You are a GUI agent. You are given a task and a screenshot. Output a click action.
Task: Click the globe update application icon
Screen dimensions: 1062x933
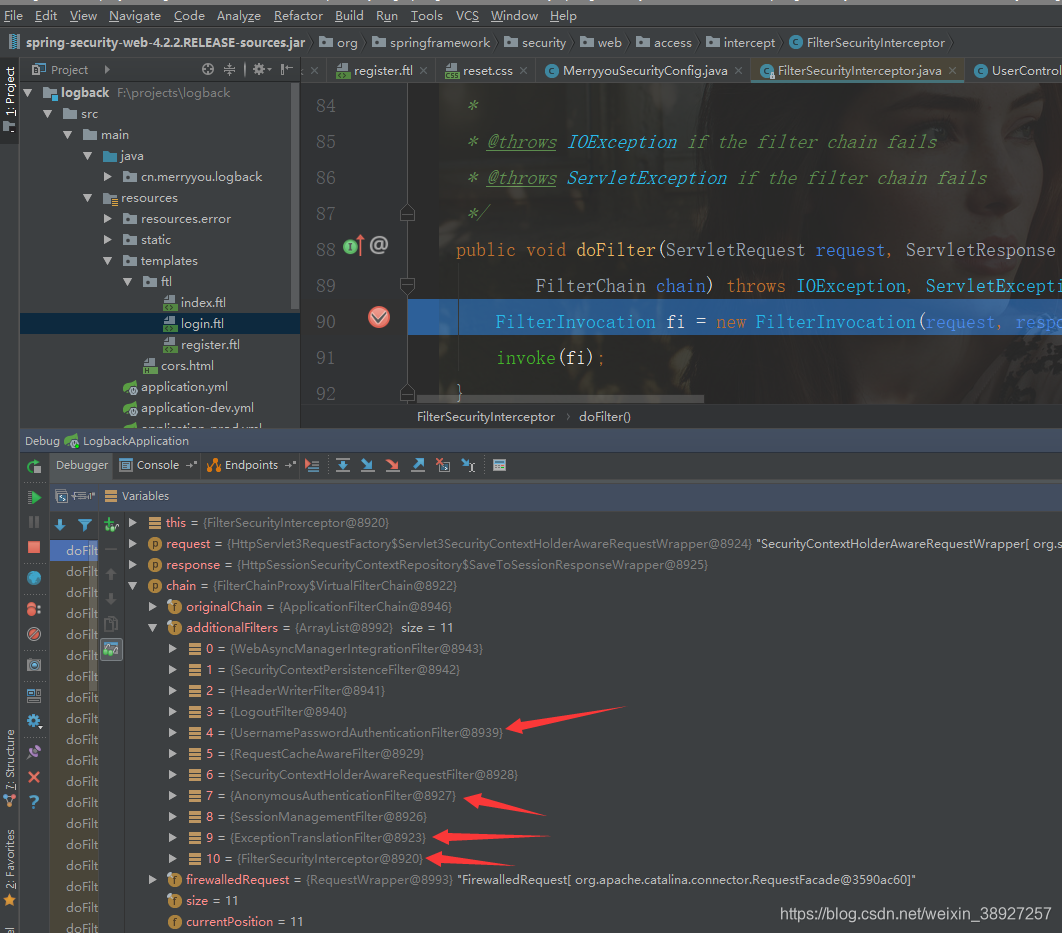point(34,578)
